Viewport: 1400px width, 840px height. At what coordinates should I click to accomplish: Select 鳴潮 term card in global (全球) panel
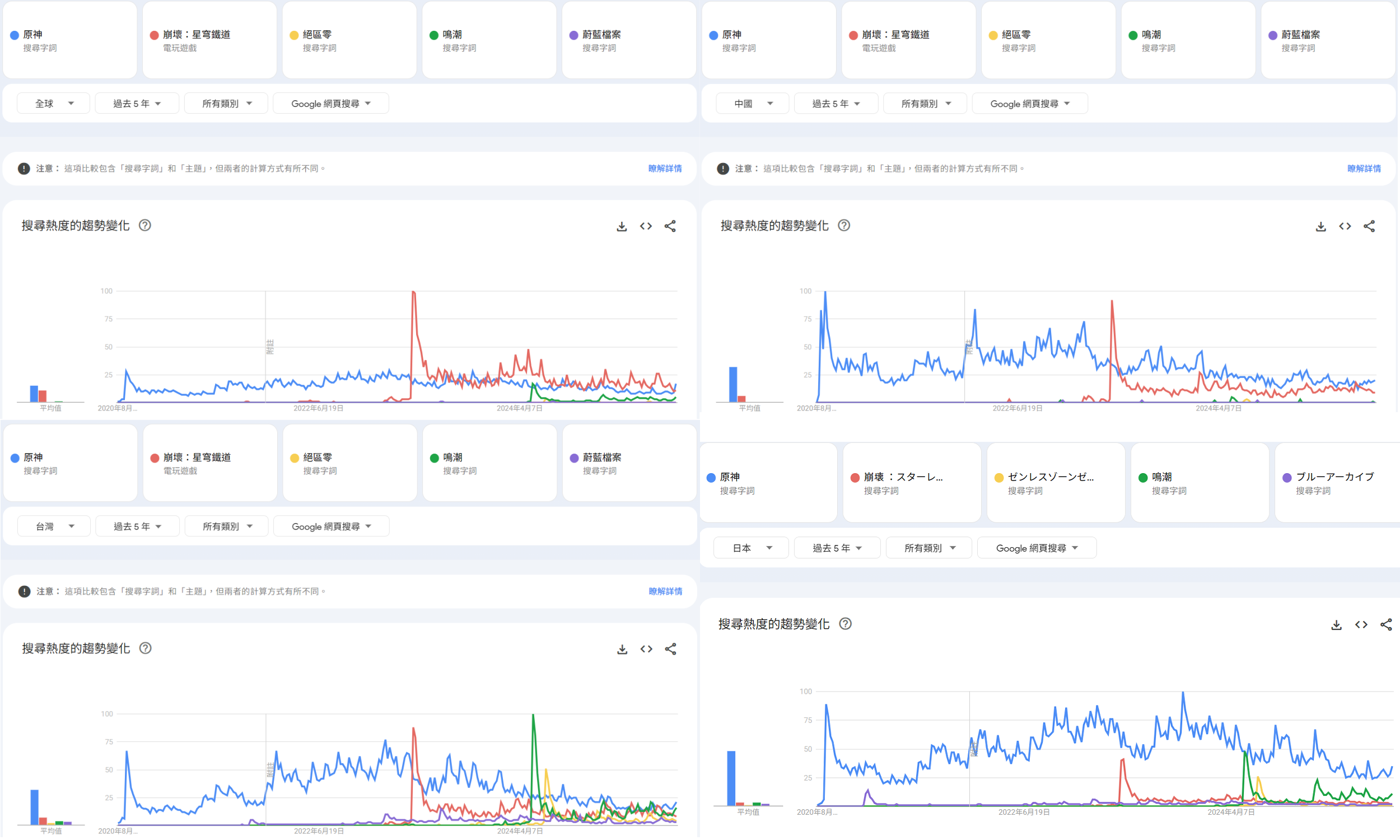point(489,40)
